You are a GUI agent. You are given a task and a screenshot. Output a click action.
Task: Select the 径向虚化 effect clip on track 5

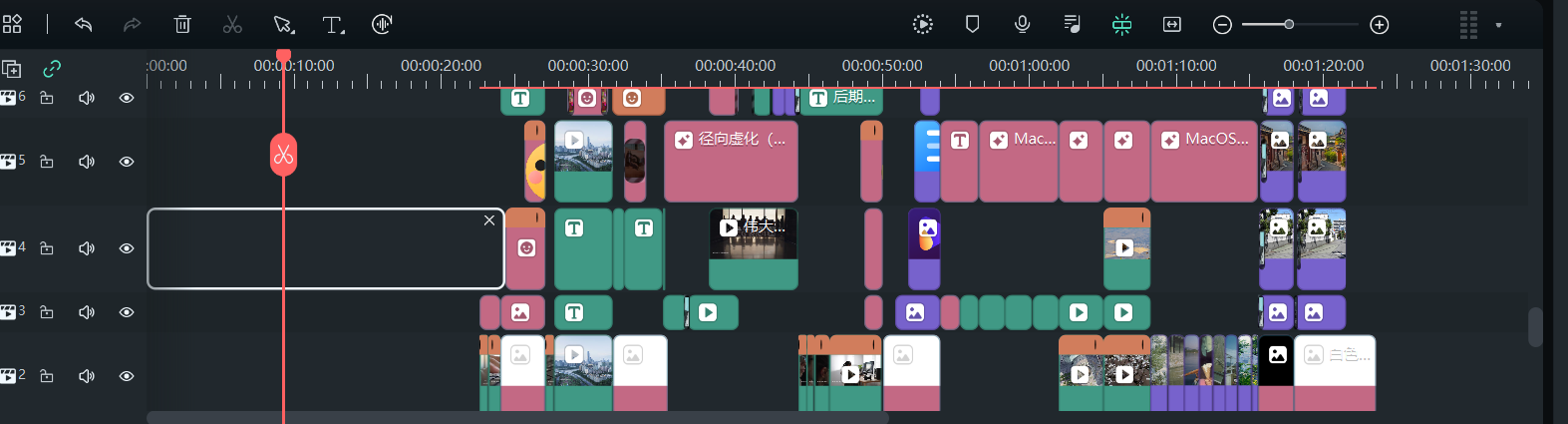click(x=731, y=162)
